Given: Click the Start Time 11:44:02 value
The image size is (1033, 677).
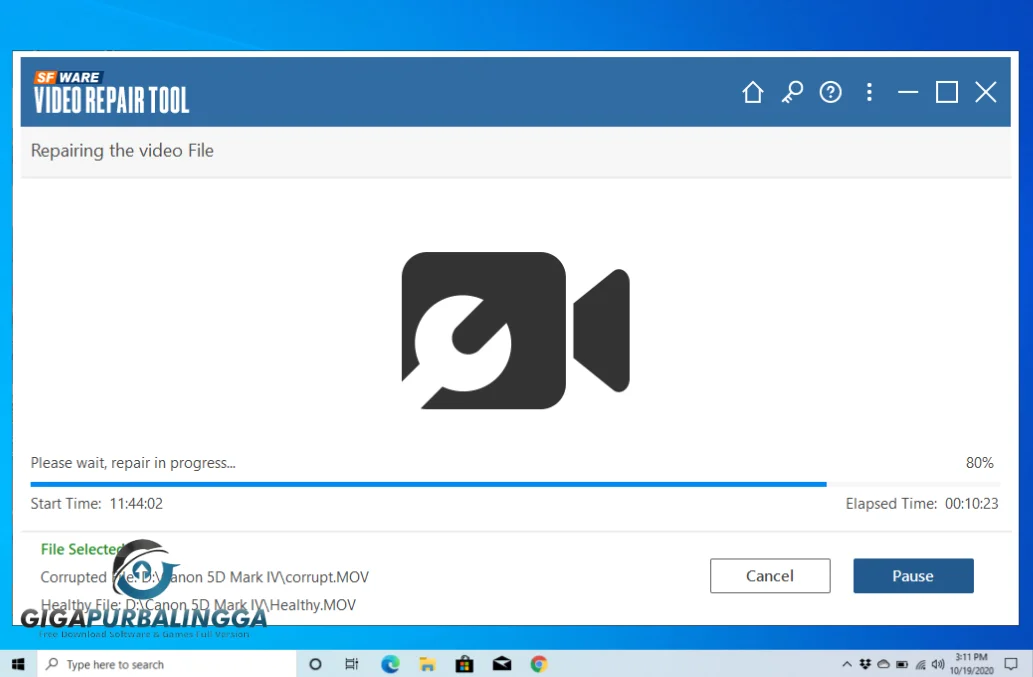Looking at the screenshot, I should click(x=136, y=504).
